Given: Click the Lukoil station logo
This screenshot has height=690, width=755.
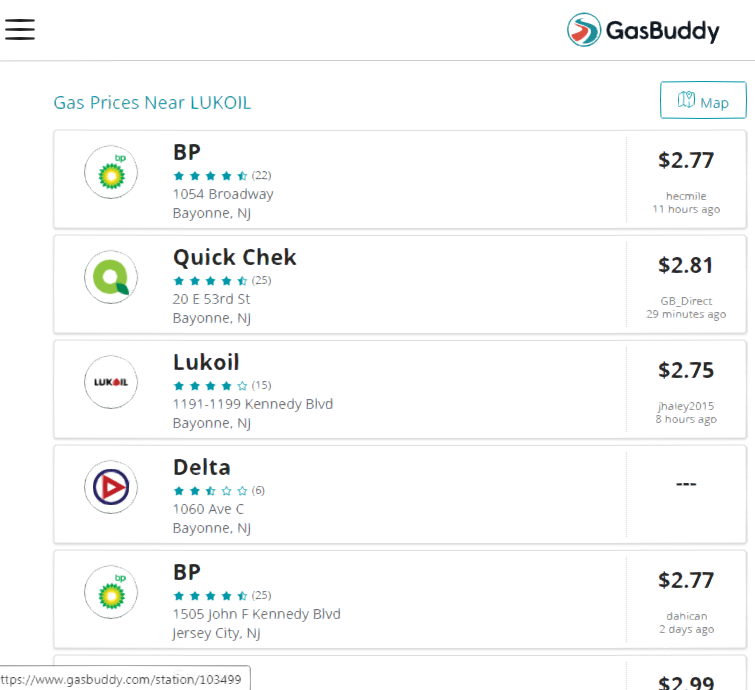Looking at the screenshot, I should pyautogui.click(x=111, y=382).
